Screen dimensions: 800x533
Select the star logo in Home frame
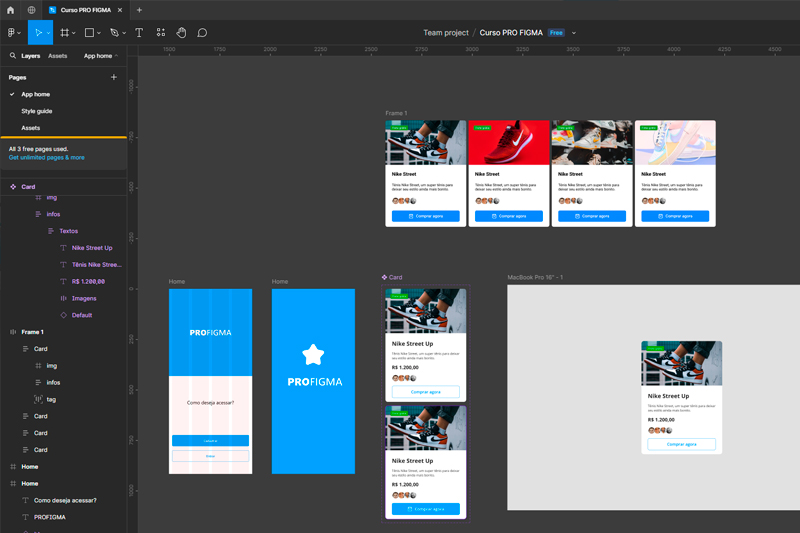(313, 354)
